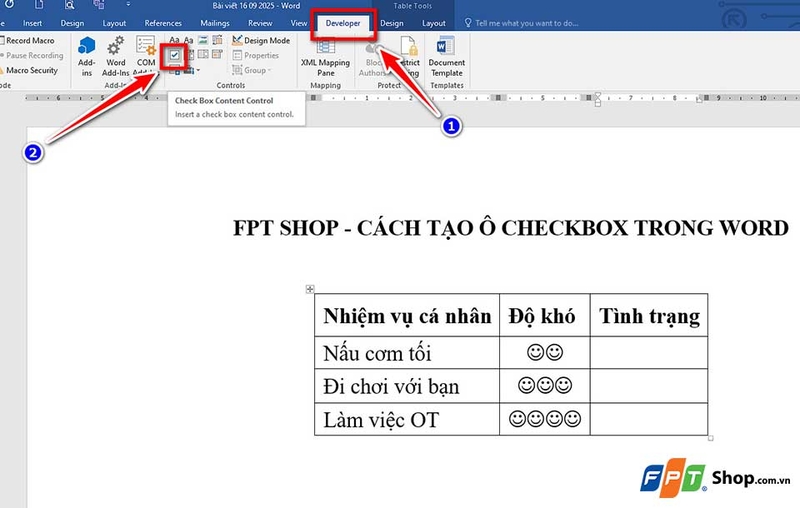Click the Properties button in Controls
Screen dimensions: 800x508
point(256,55)
